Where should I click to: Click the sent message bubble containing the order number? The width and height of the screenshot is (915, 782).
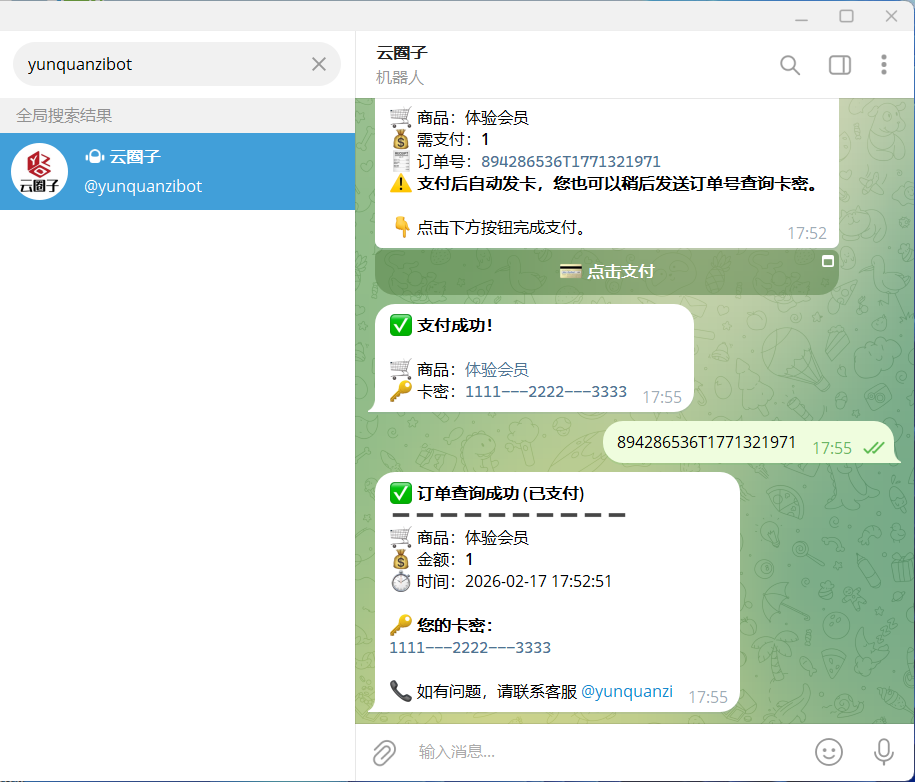[732, 441]
